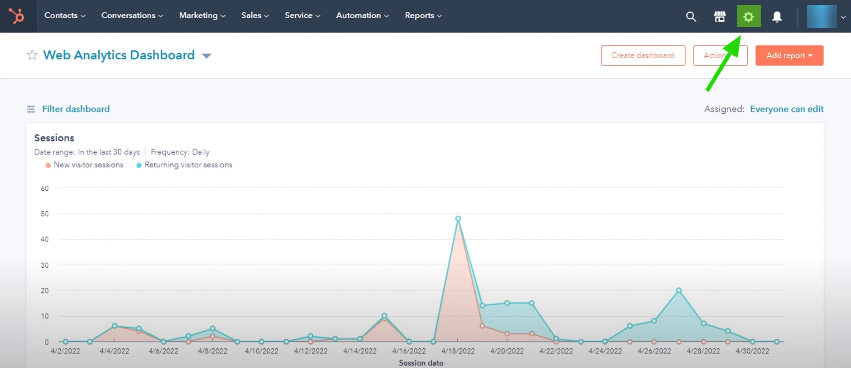Click the 4/30/2022 axis label

753,352
